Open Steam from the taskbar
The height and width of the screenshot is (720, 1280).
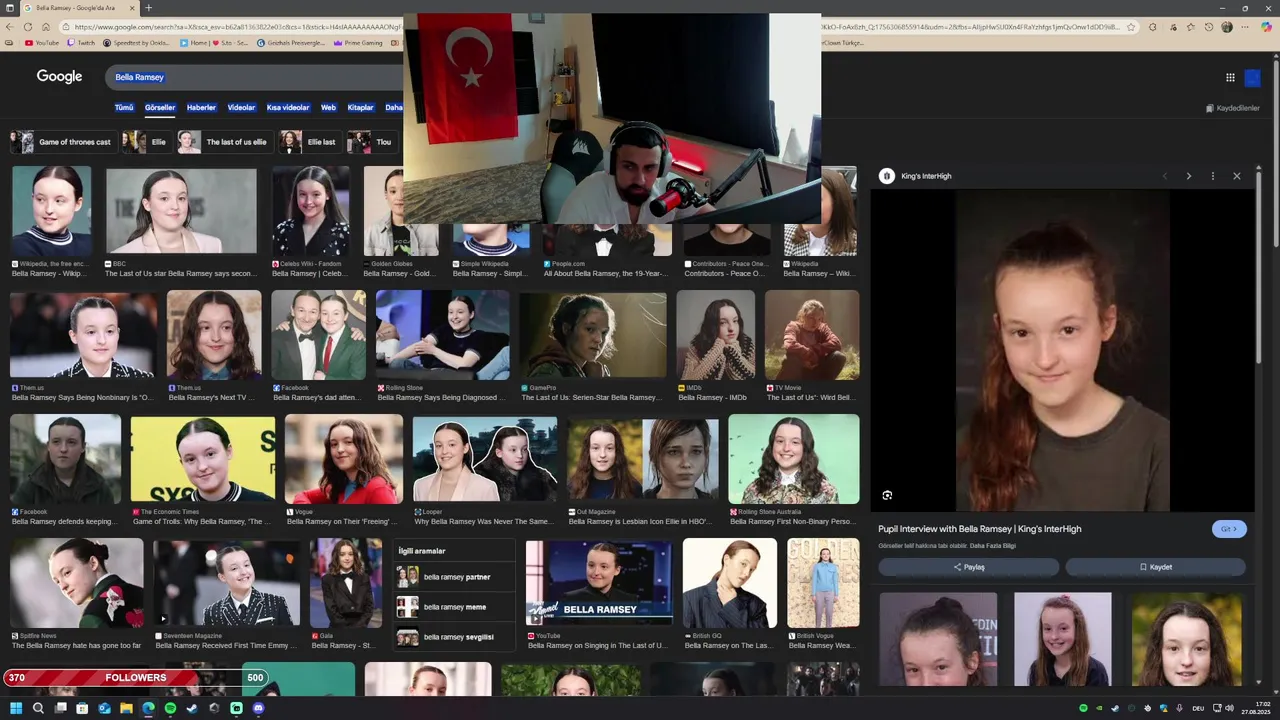192,708
